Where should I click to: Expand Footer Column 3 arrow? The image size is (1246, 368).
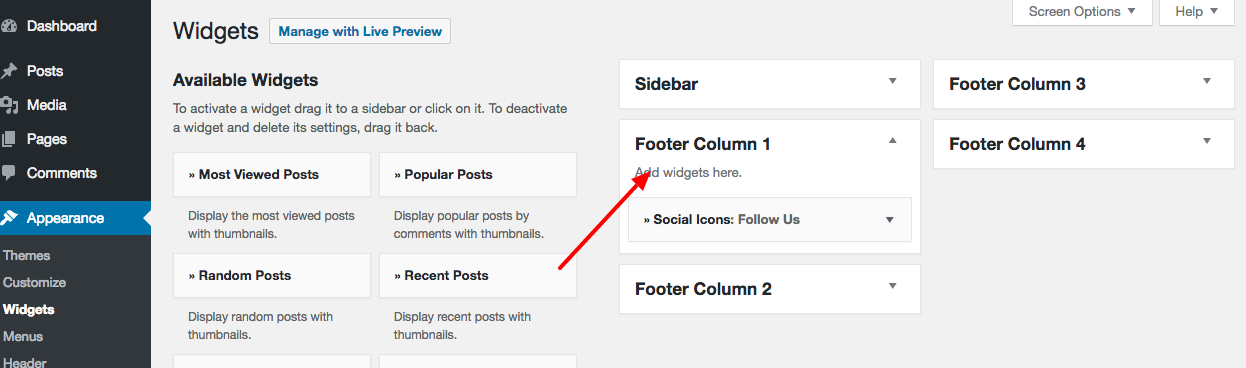1207,82
